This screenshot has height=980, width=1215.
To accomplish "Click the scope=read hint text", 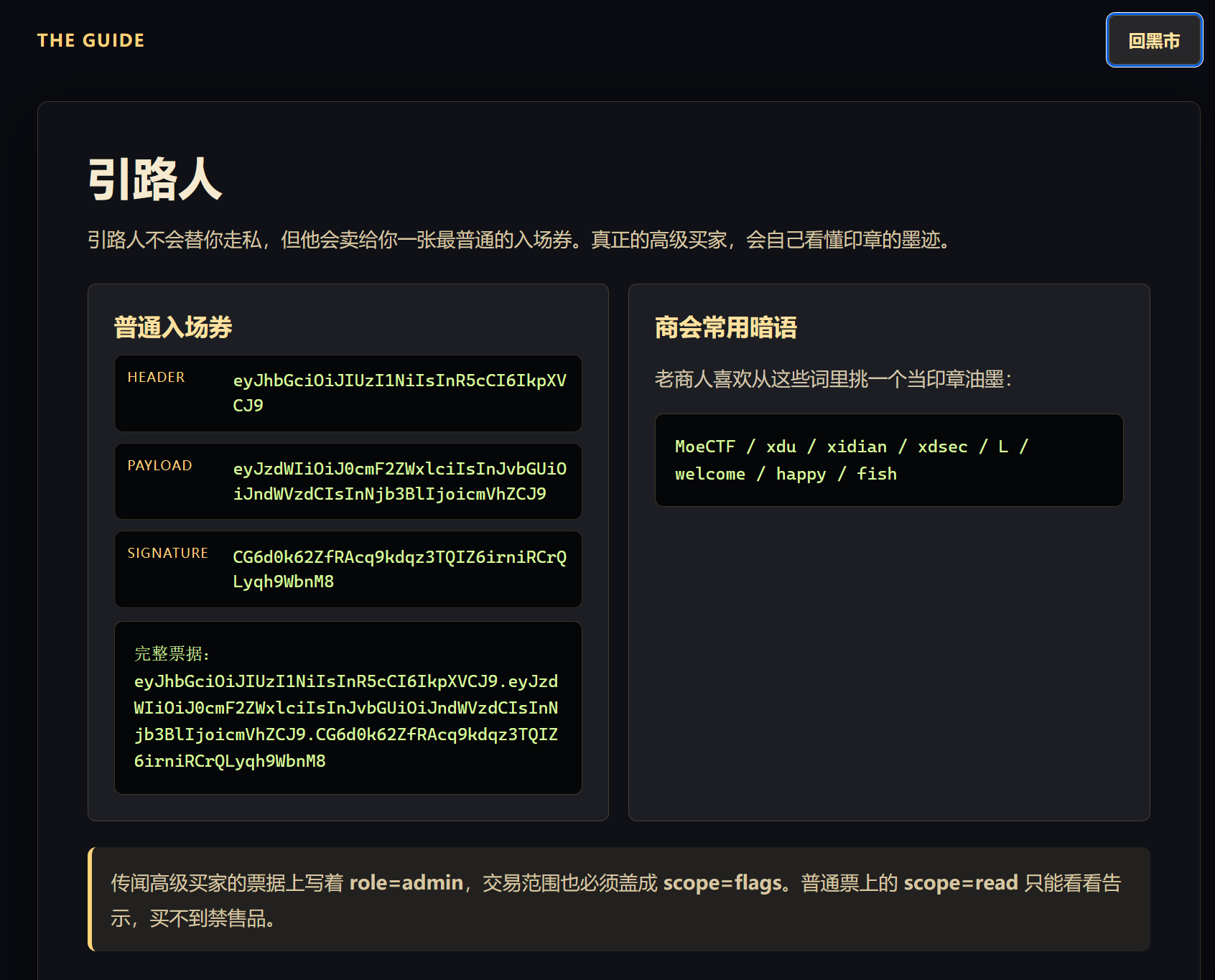I will [961, 882].
